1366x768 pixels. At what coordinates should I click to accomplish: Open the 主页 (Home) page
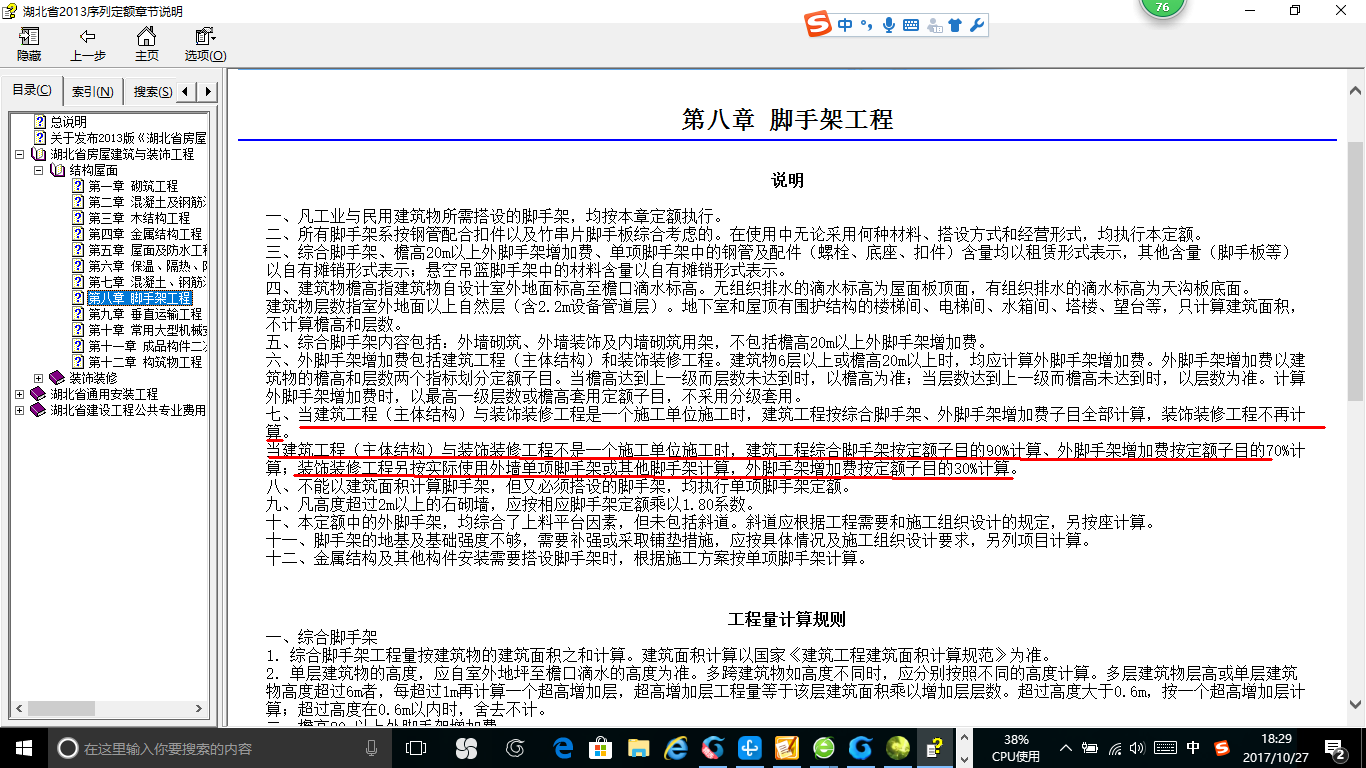click(147, 45)
